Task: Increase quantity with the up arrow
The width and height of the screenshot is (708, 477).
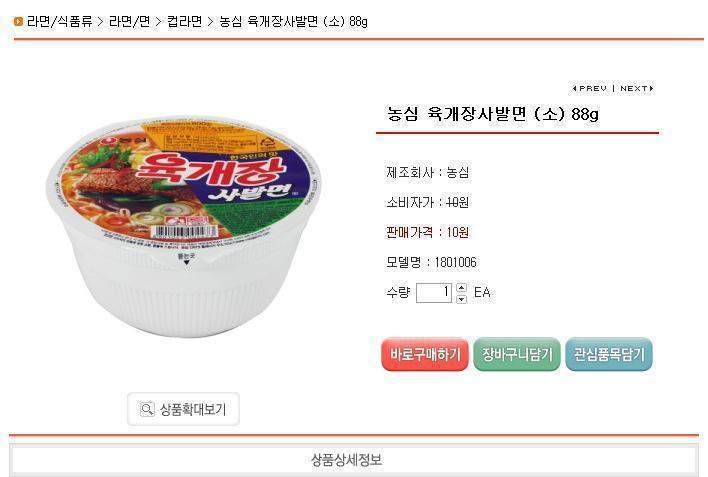Action: click(x=461, y=288)
